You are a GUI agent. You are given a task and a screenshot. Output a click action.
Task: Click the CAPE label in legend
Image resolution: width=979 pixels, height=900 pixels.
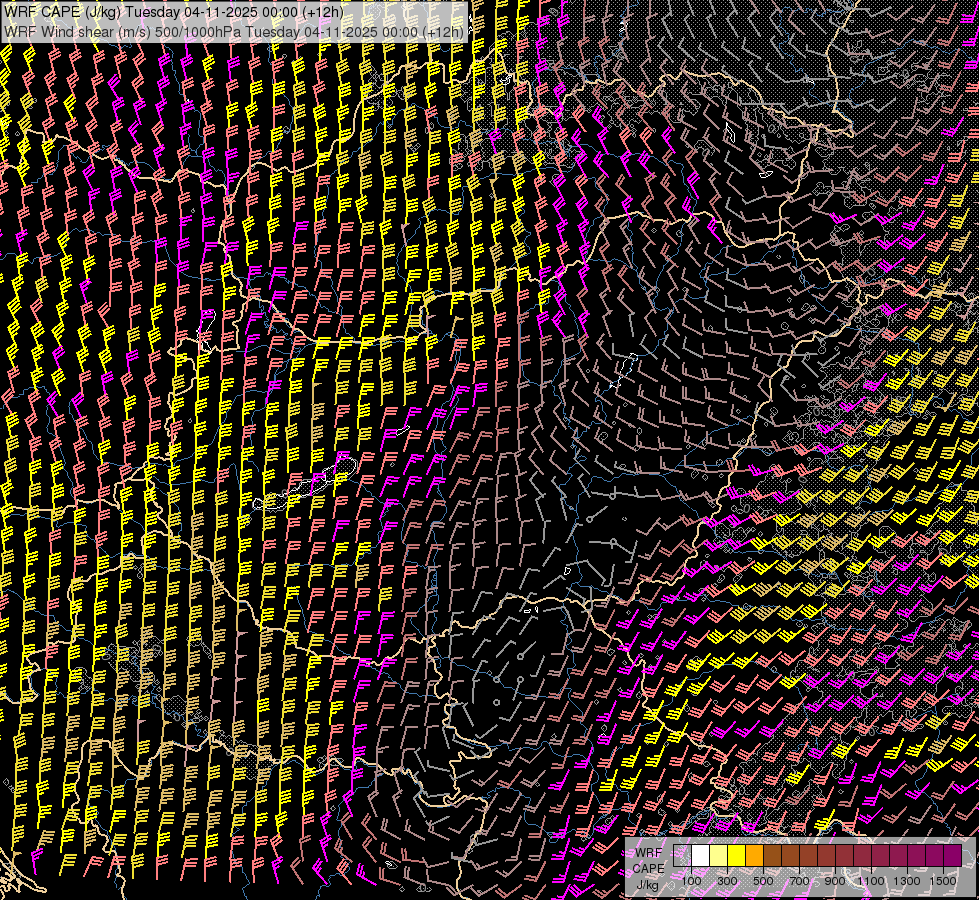(648, 868)
